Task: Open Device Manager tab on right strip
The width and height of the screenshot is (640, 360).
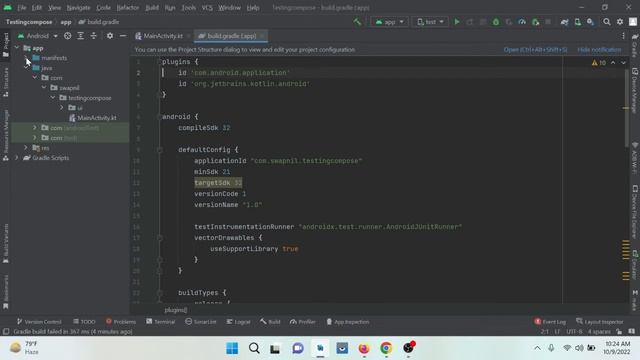Action: (x=635, y=91)
